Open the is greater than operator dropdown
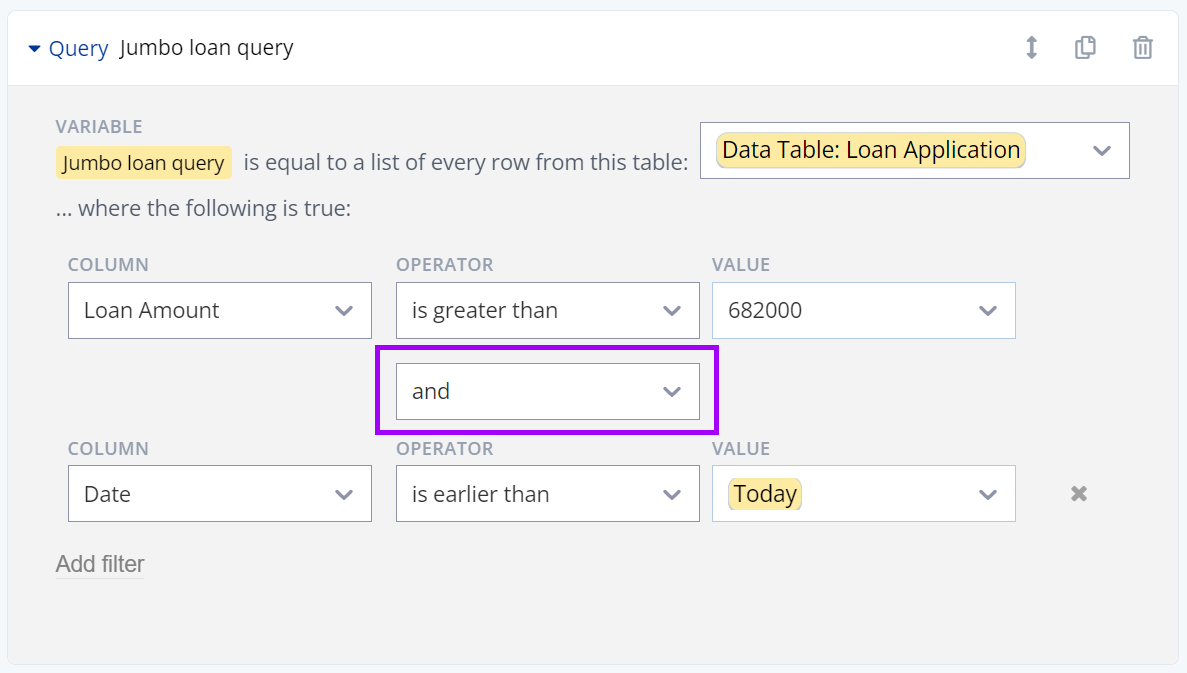This screenshot has width=1187, height=673. pos(671,310)
